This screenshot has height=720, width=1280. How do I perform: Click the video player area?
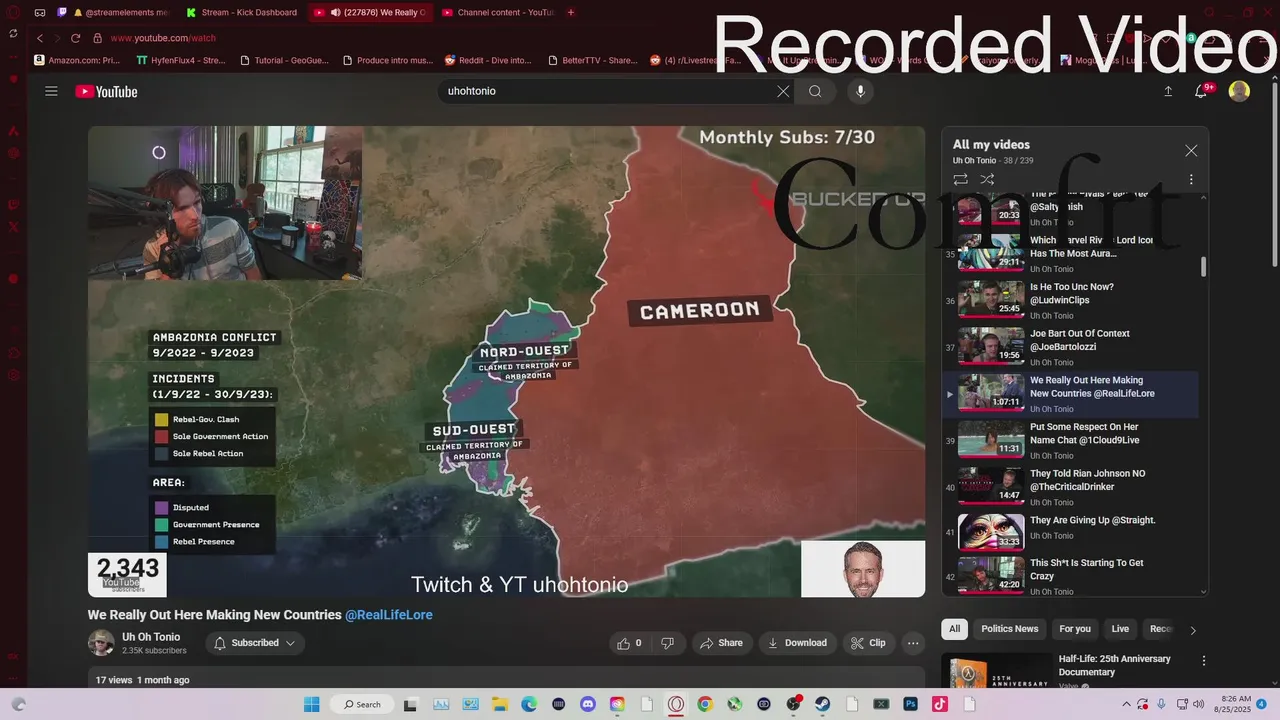506,361
